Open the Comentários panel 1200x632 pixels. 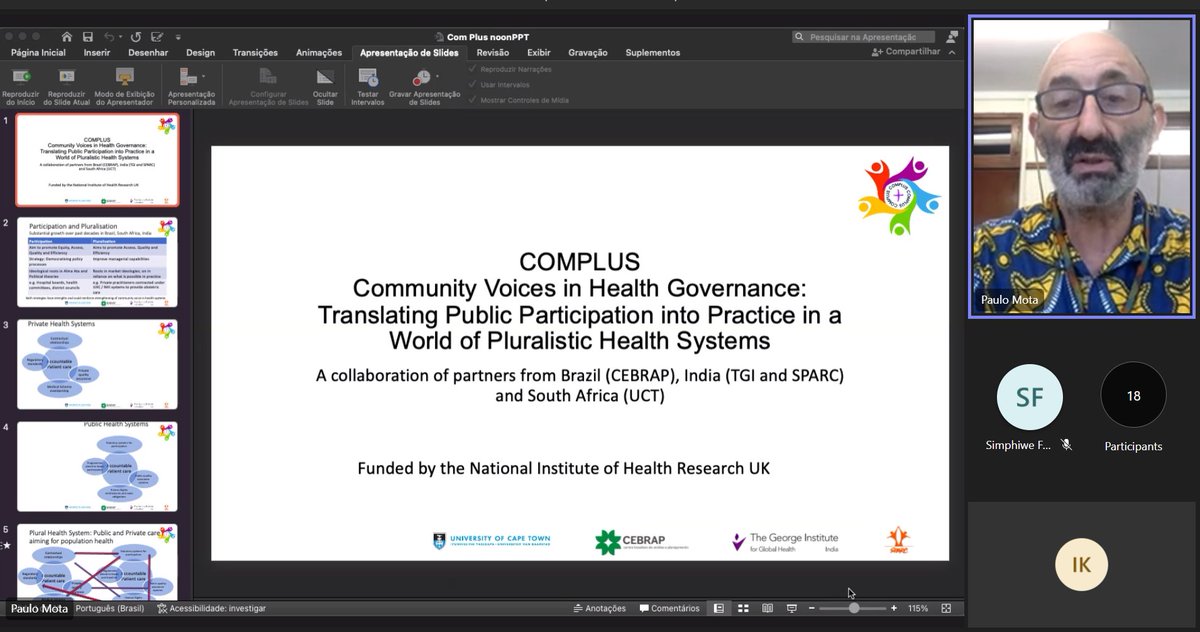[670, 608]
